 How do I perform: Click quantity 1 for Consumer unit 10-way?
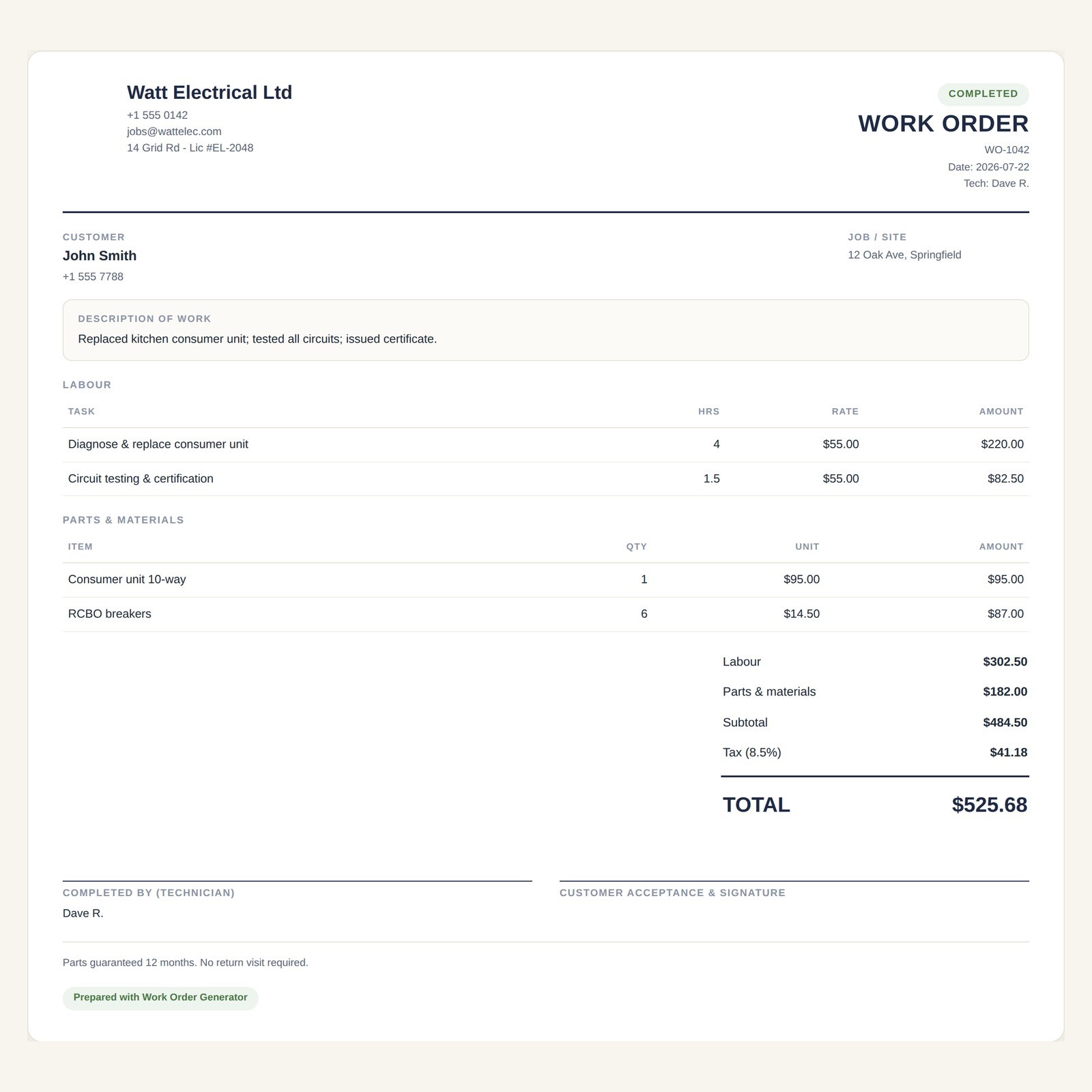tap(644, 579)
